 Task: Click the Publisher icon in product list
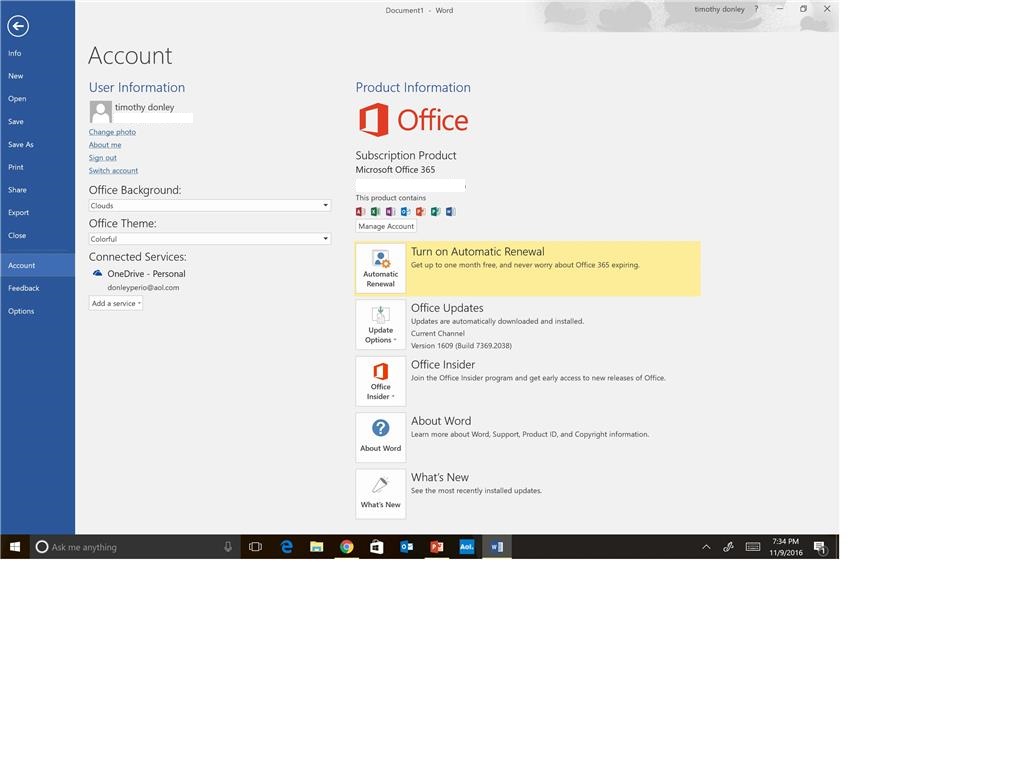[436, 211]
